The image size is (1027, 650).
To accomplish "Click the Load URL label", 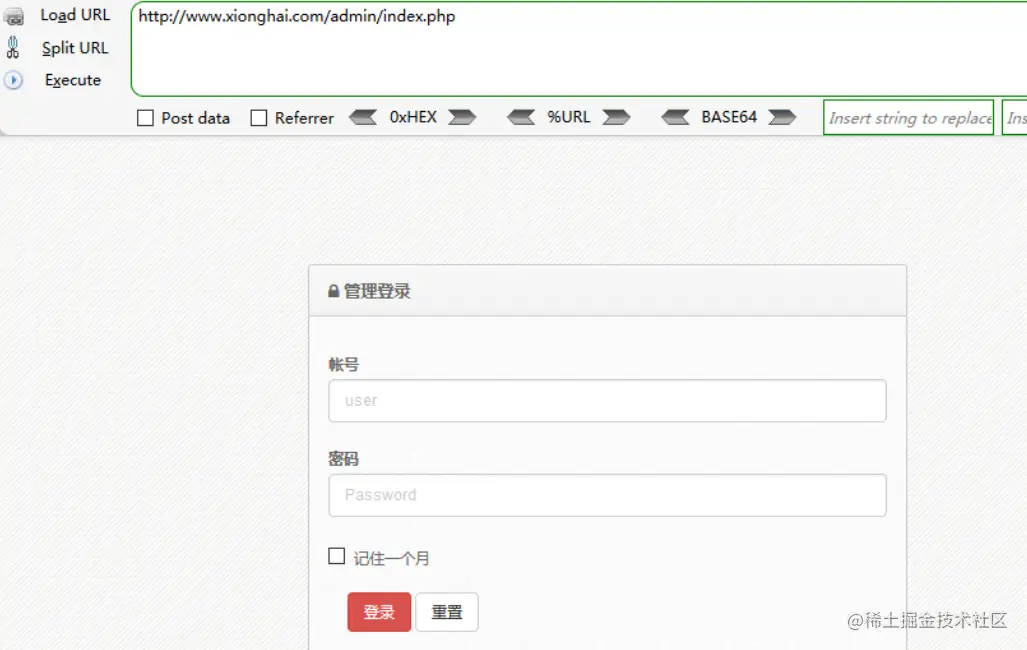I will point(75,15).
